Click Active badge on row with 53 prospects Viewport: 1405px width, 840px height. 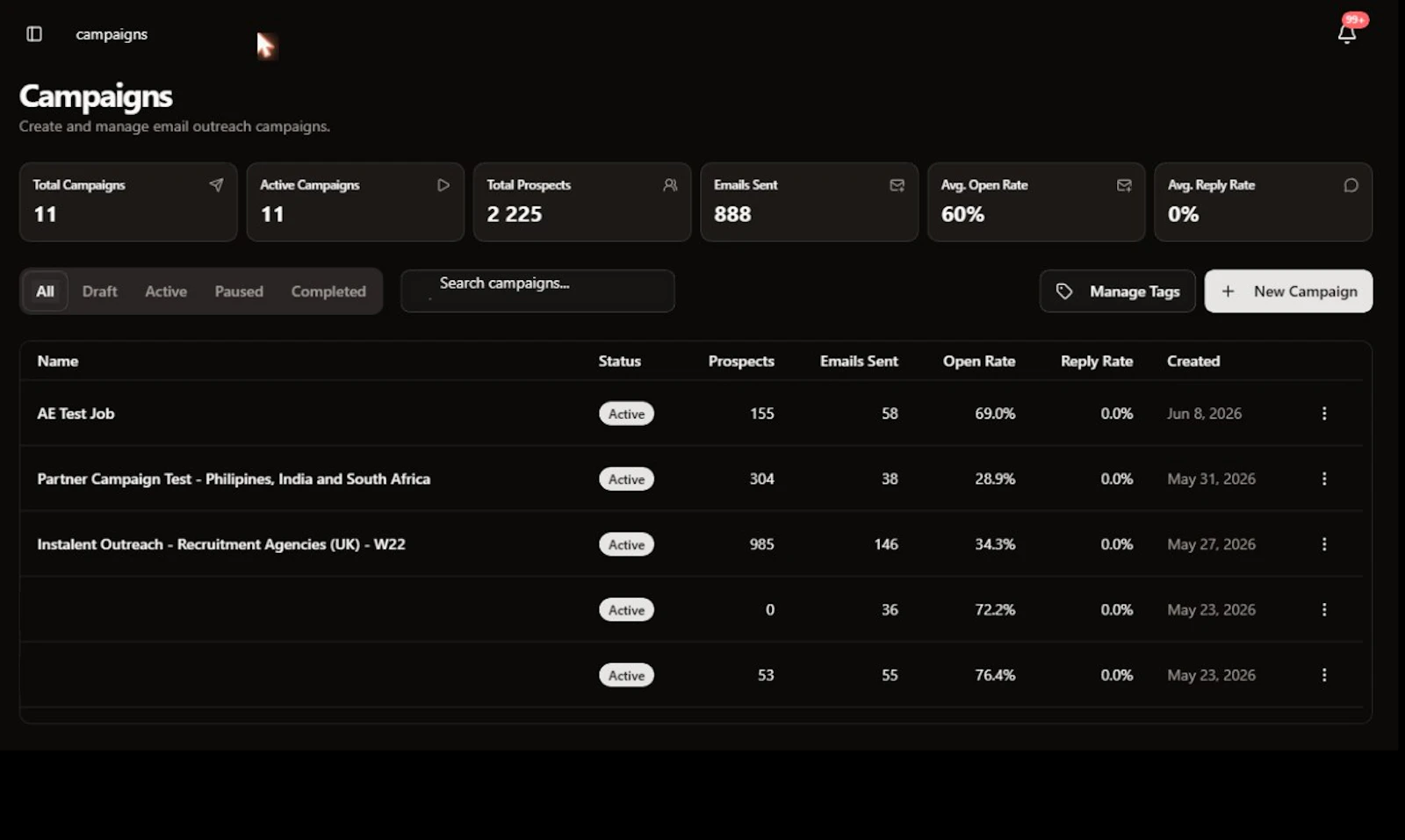[x=626, y=675]
